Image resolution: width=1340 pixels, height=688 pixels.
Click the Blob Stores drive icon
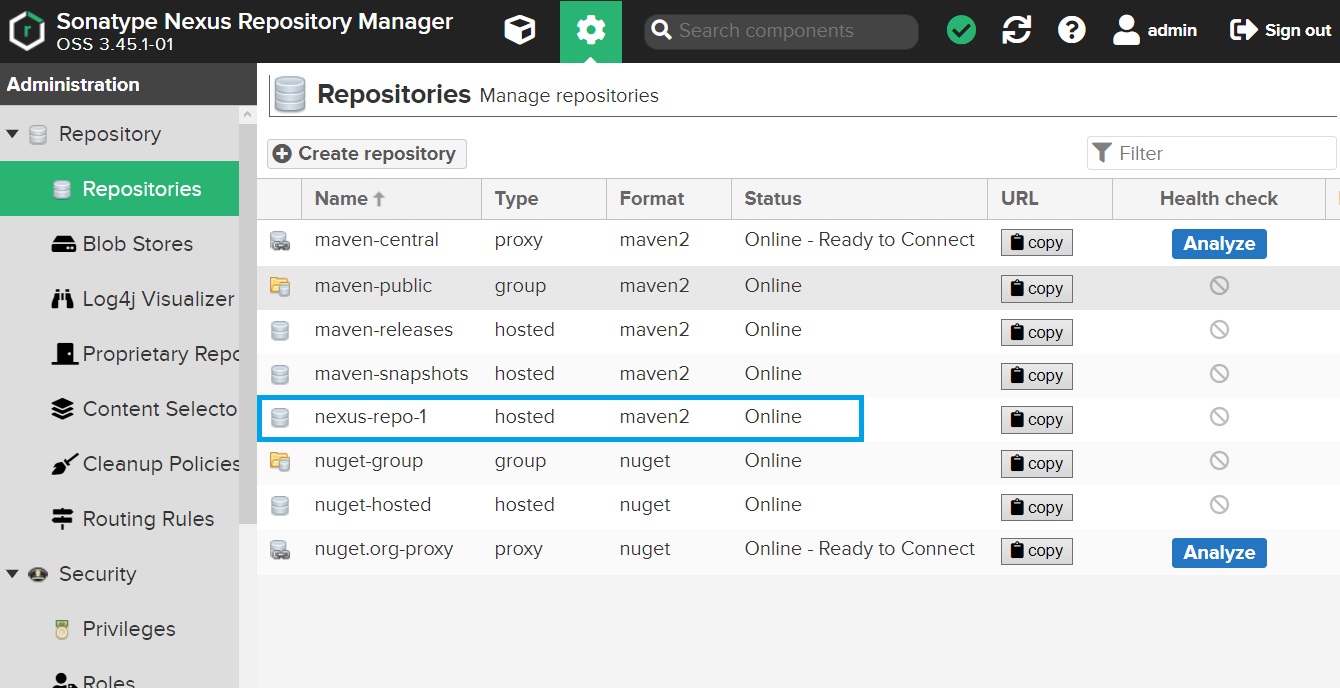coord(63,244)
